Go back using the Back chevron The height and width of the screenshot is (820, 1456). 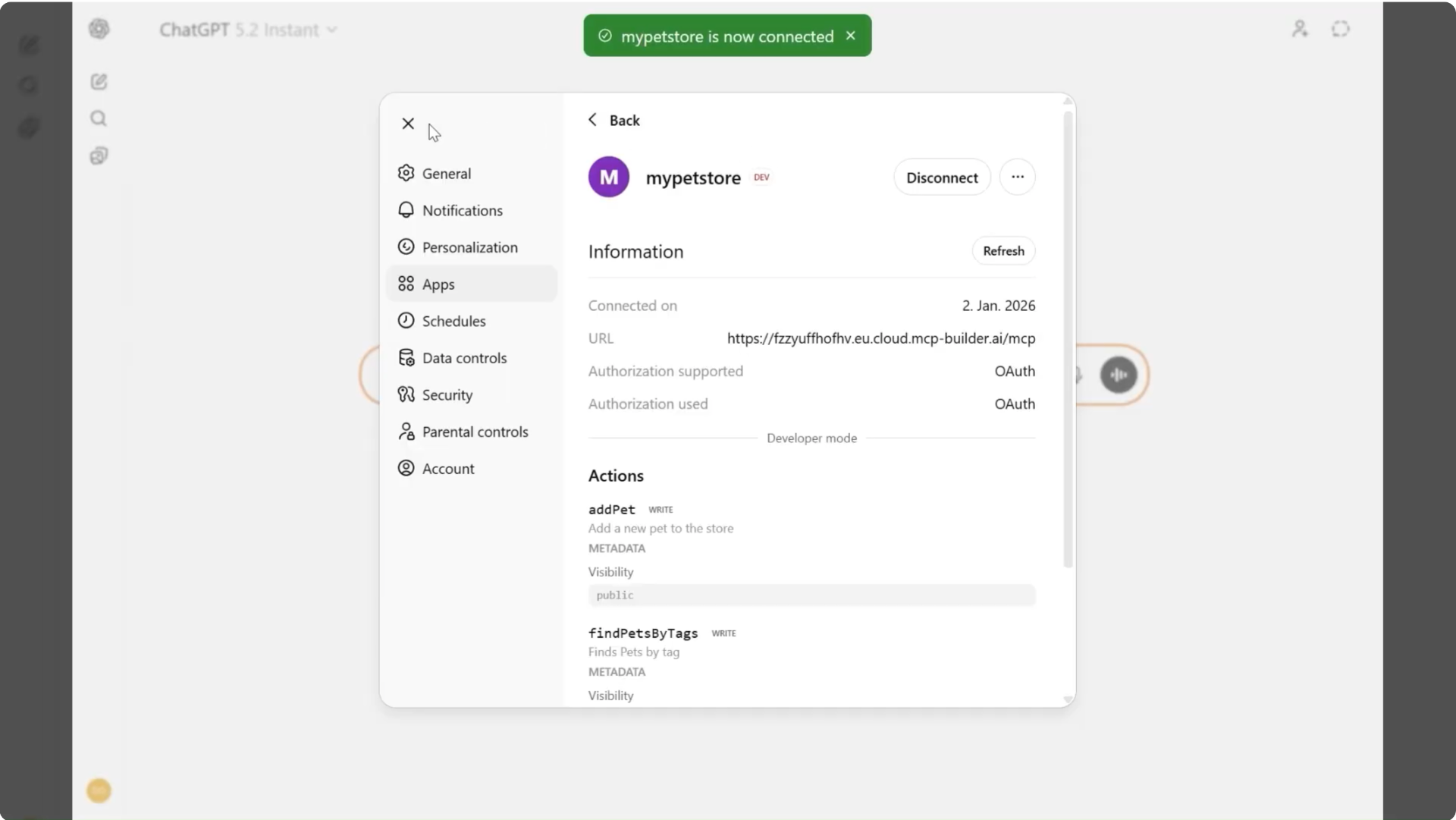(x=593, y=120)
